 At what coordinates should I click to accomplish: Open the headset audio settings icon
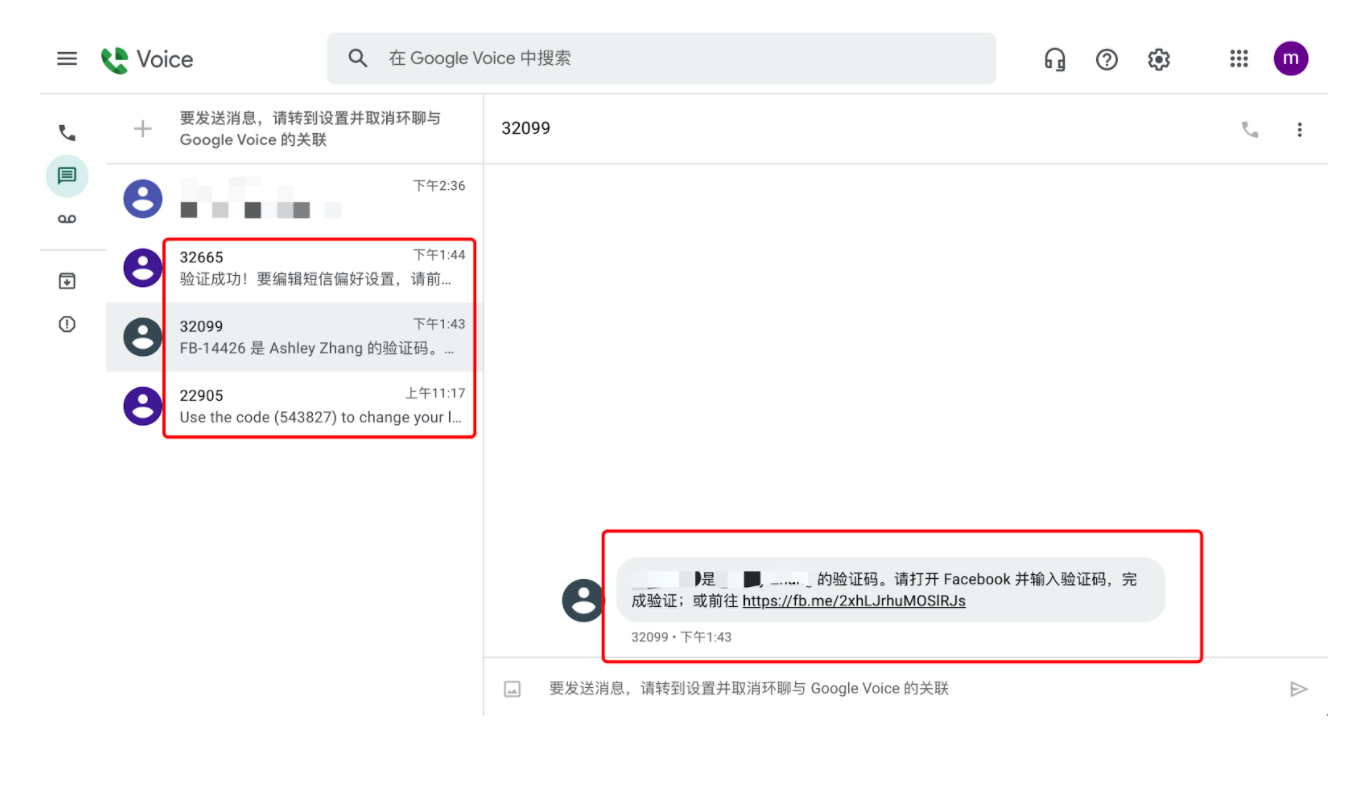(x=1054, y=59)
